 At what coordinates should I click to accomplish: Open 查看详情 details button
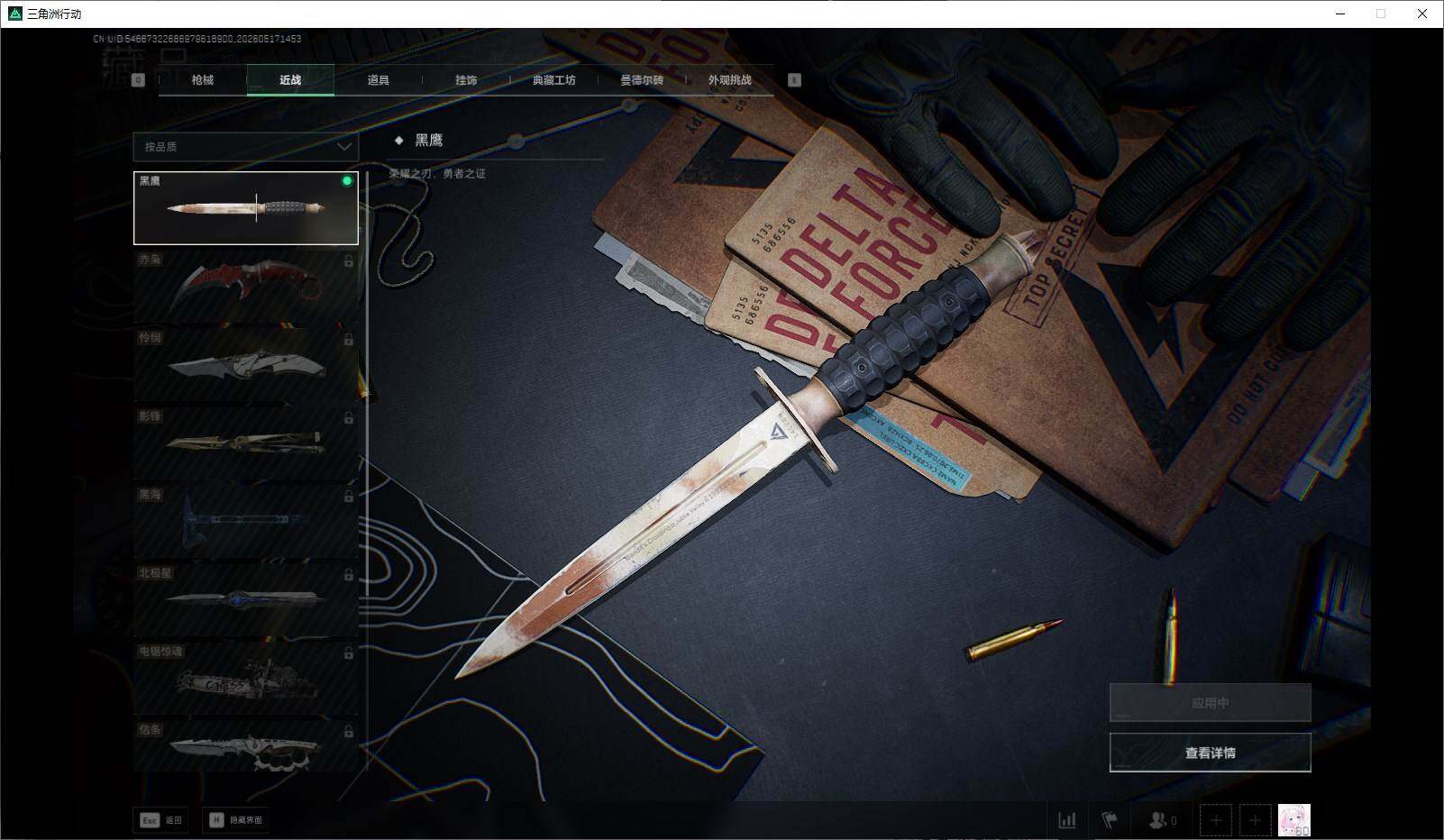[x=1210, y=753]
